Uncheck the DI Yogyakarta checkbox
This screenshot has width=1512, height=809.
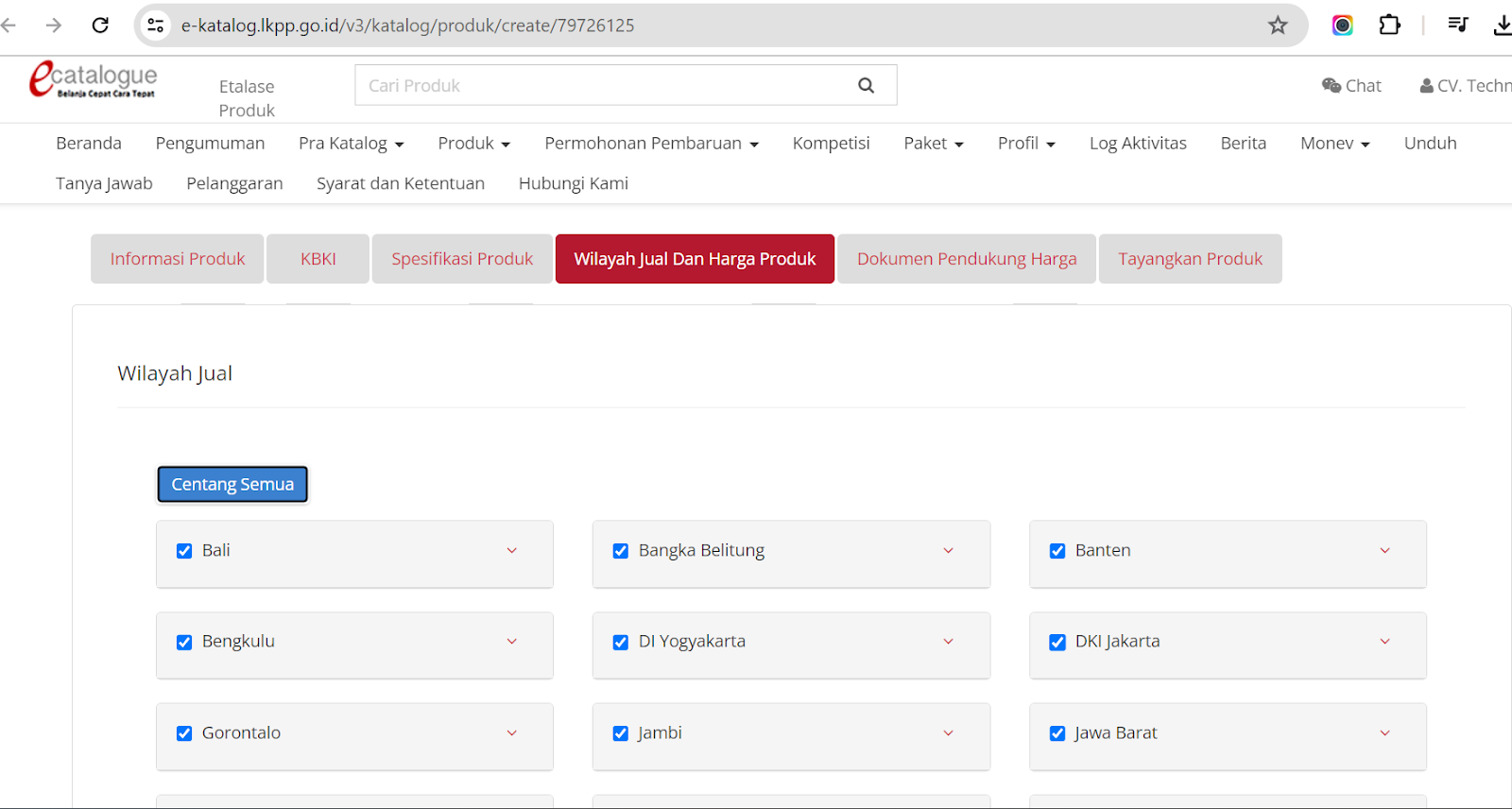(x=621, y=643)
